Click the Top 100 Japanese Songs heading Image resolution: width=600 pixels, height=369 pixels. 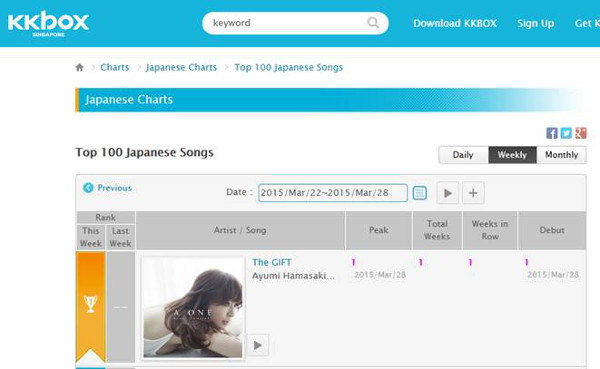coord(144,152)
